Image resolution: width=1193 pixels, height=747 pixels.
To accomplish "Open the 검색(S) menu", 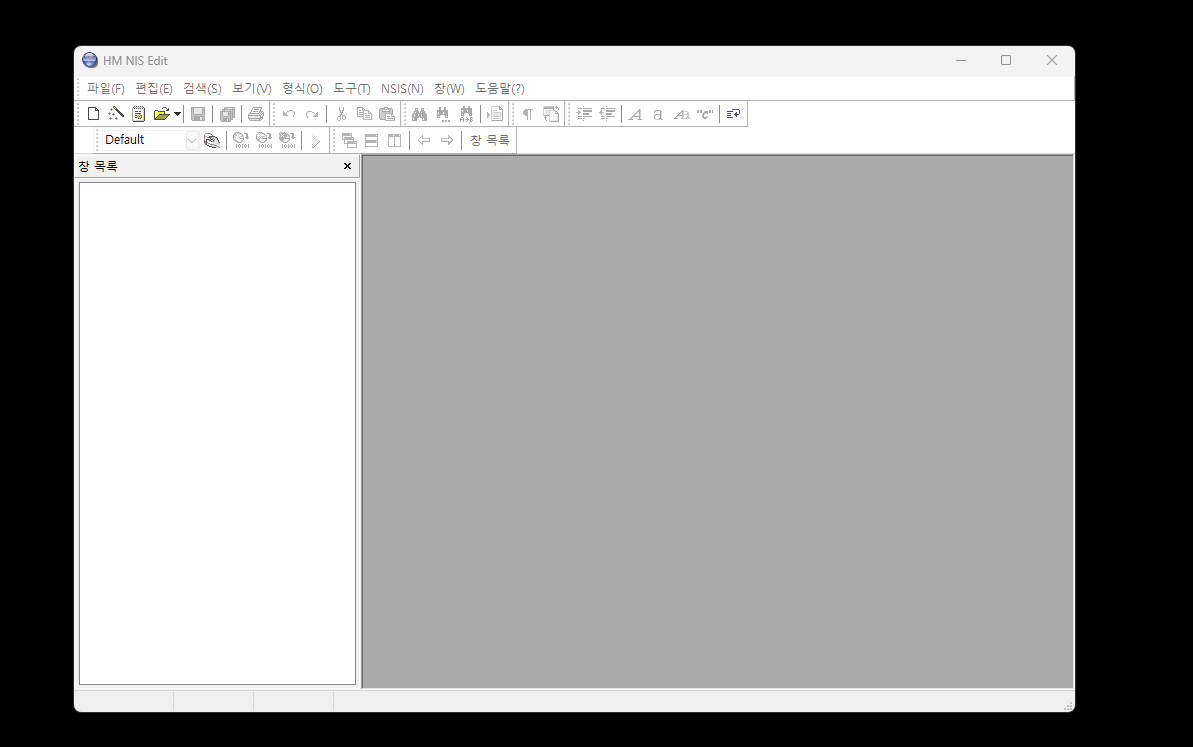I will 202,88.
